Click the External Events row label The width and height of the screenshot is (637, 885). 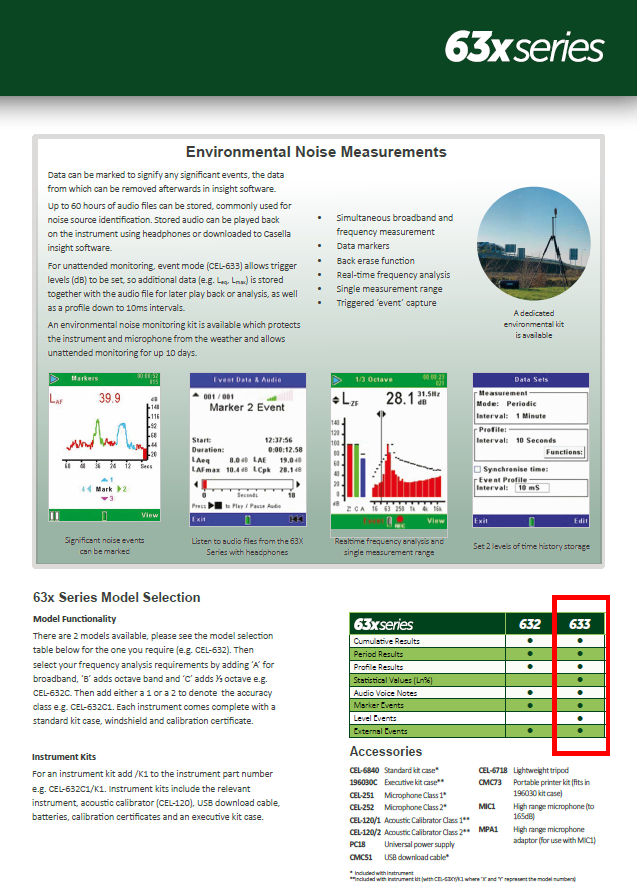pos(380,731)
